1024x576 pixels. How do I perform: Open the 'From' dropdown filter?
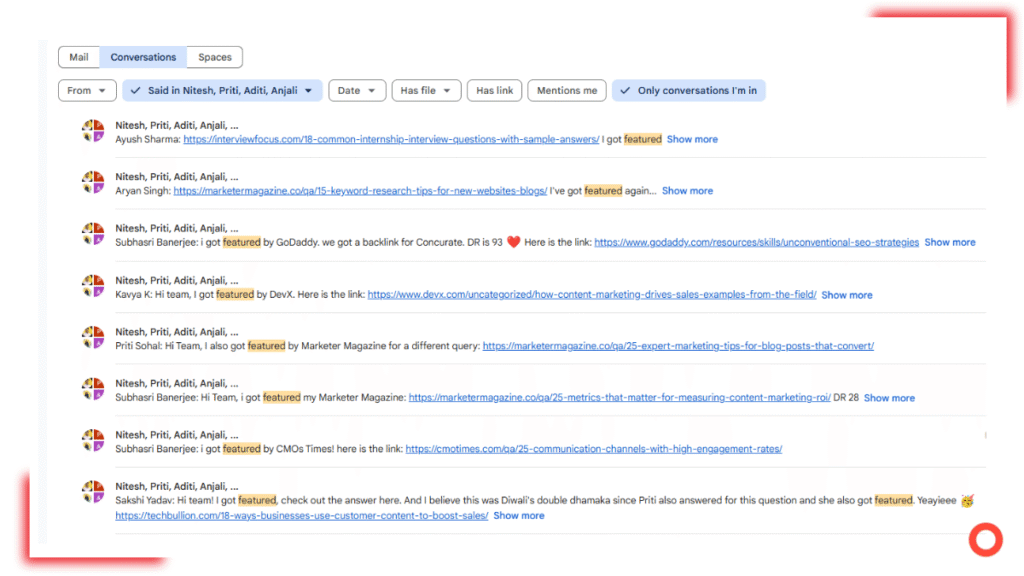(87, 91)
